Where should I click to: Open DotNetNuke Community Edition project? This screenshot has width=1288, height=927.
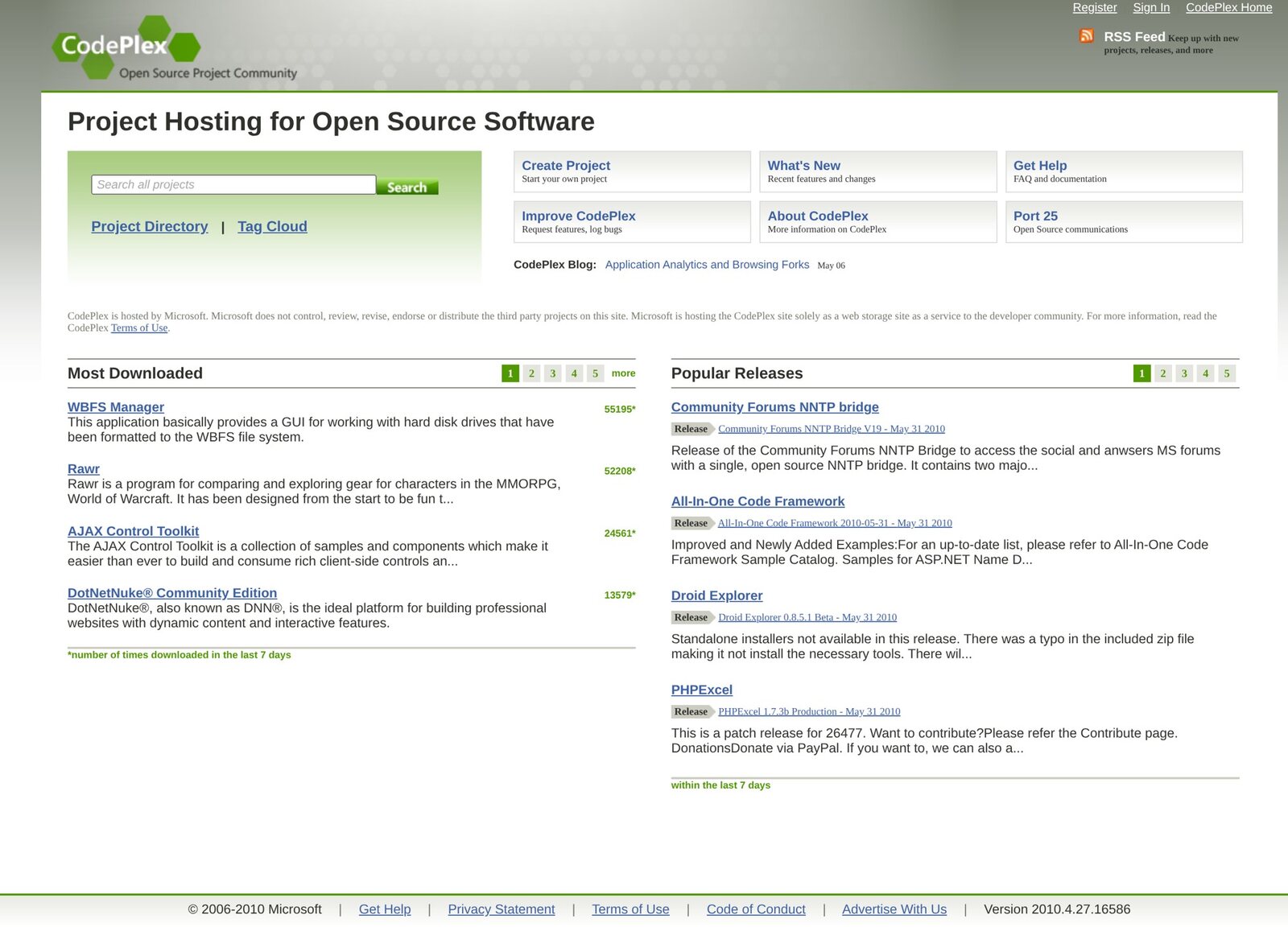click(x=172, y=593)
